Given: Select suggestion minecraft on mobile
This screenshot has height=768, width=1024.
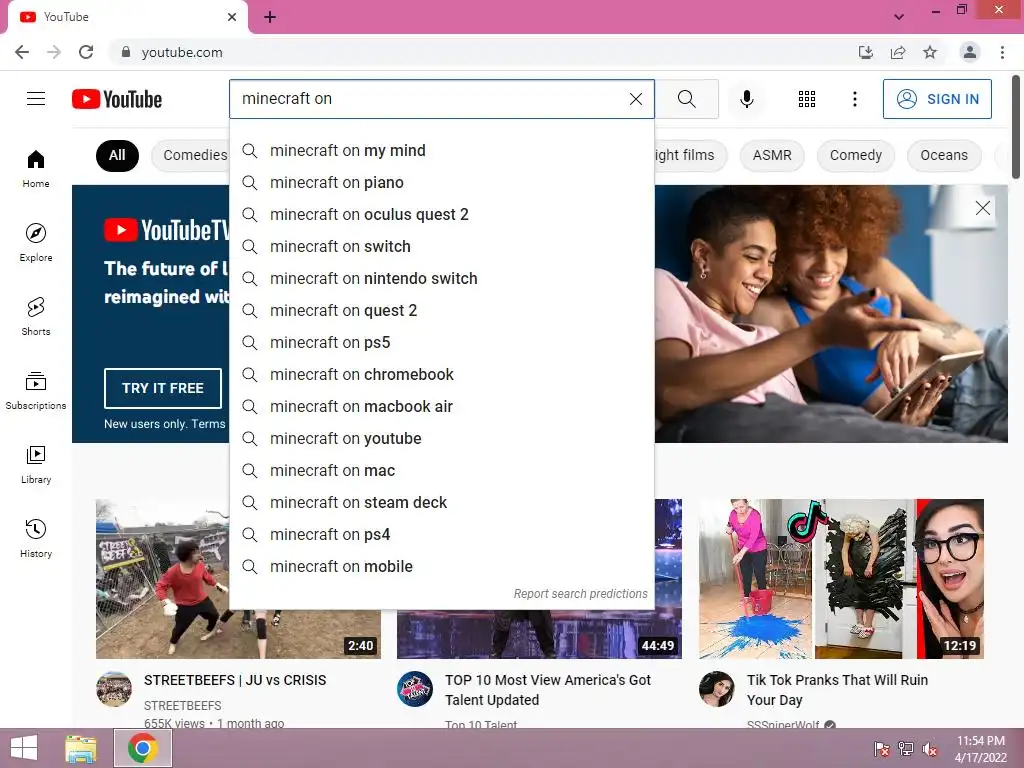Looking at the screenshot, I should click(441, 566).
